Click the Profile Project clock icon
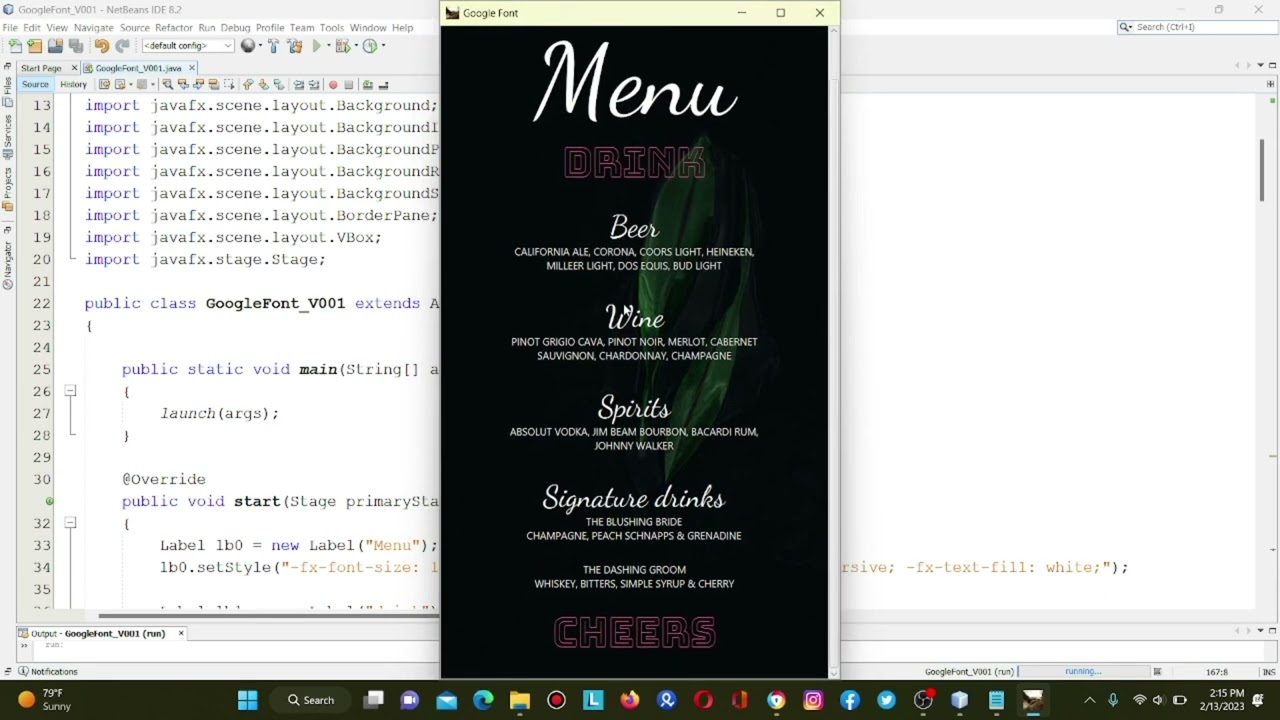This screenshot has width=1280, height=720. (370, 46)
